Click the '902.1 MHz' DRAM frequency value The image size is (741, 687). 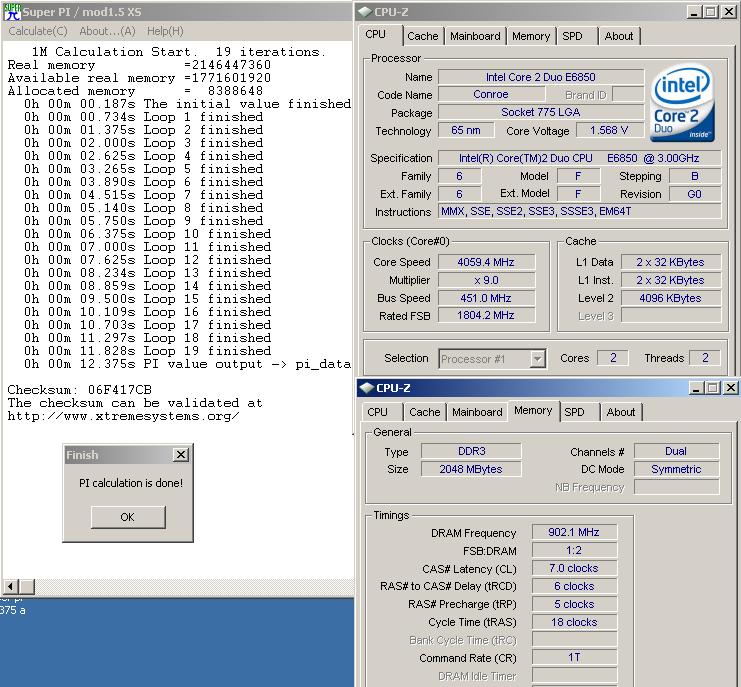pos(574,532)
